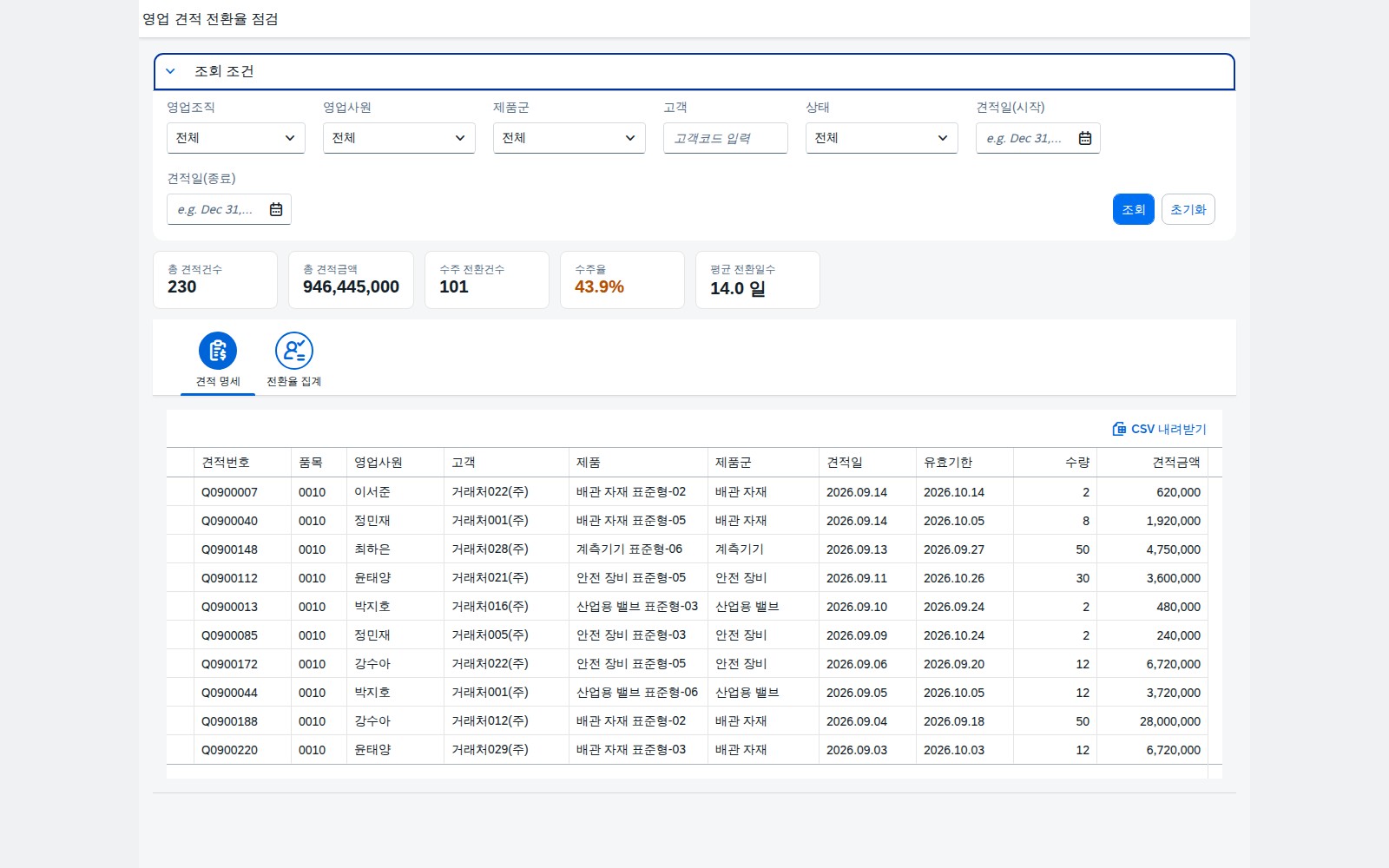Open the 상태 dropdown
This screenshot has width=1389, height=868.
[882, 138]
